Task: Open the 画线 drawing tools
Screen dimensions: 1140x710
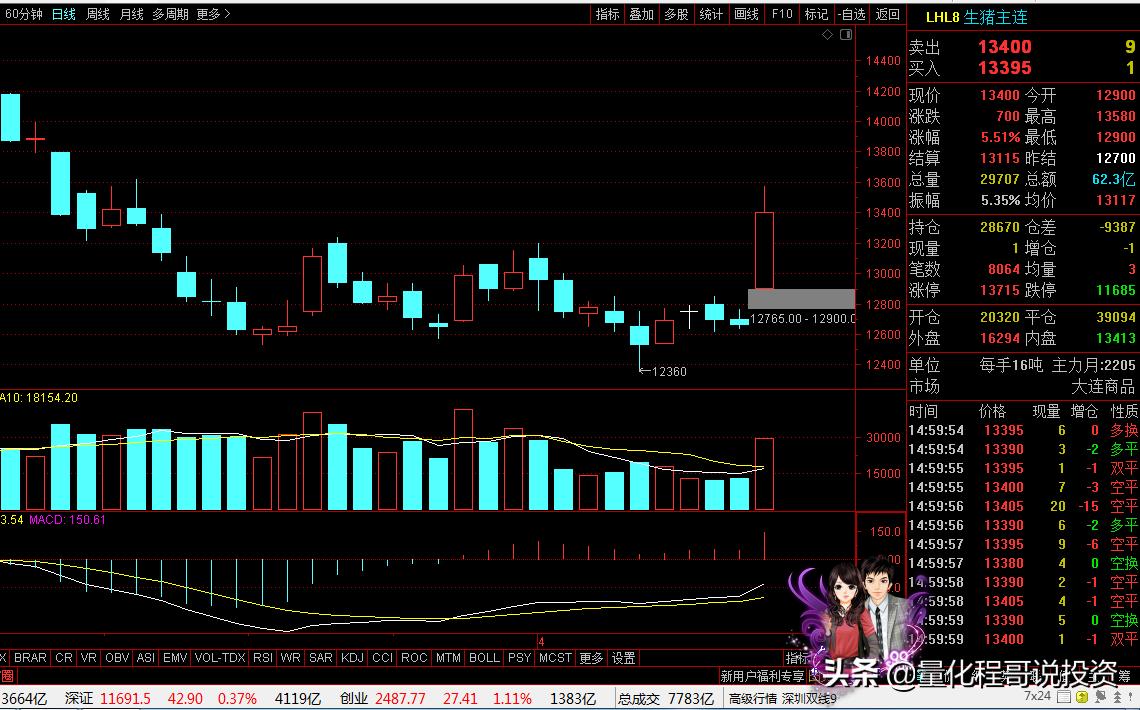Action: click(746, 14)
